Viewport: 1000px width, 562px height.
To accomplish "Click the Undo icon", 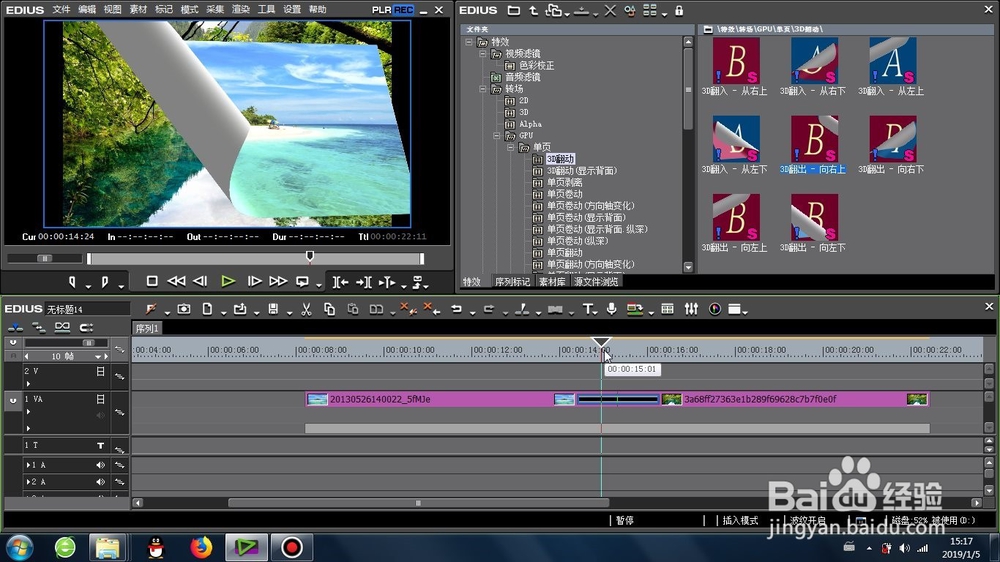I will click(x=457, y=309).
